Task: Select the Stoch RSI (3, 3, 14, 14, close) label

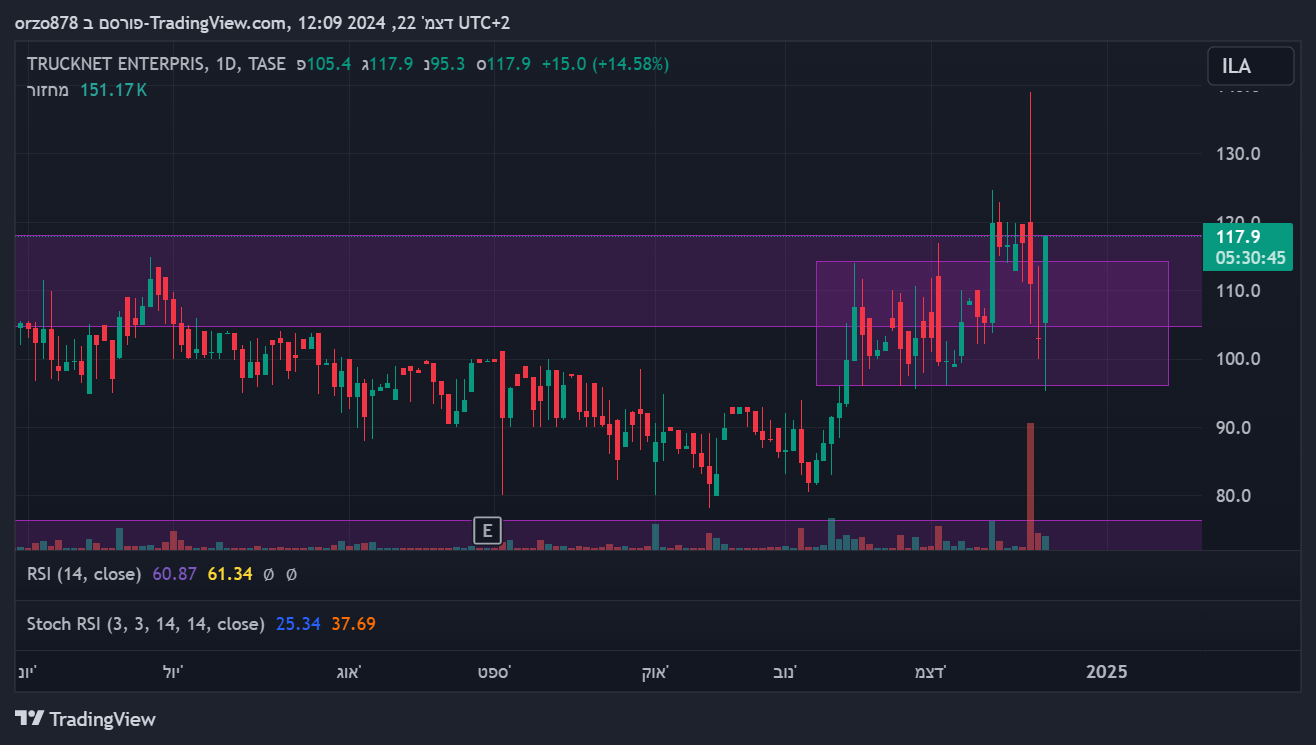Action: point(145,624)
